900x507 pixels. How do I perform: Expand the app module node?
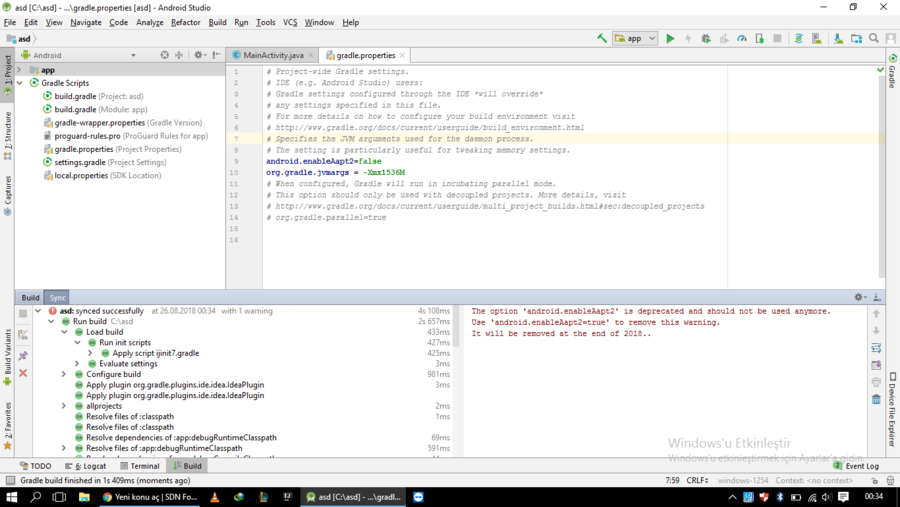tap(20, 70)
